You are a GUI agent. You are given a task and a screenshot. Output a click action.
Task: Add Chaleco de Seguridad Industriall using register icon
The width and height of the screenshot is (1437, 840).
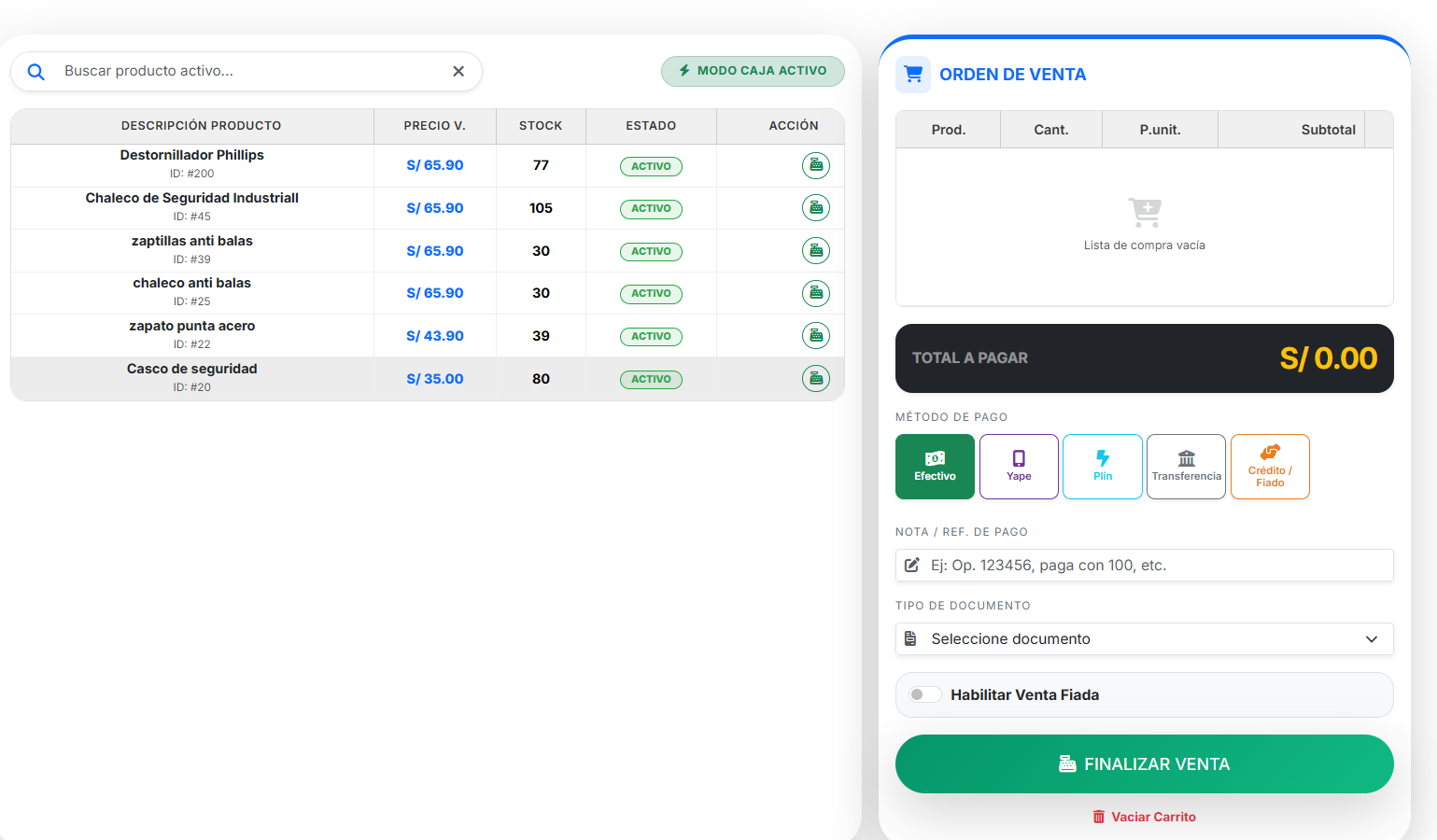coord(816,207)
